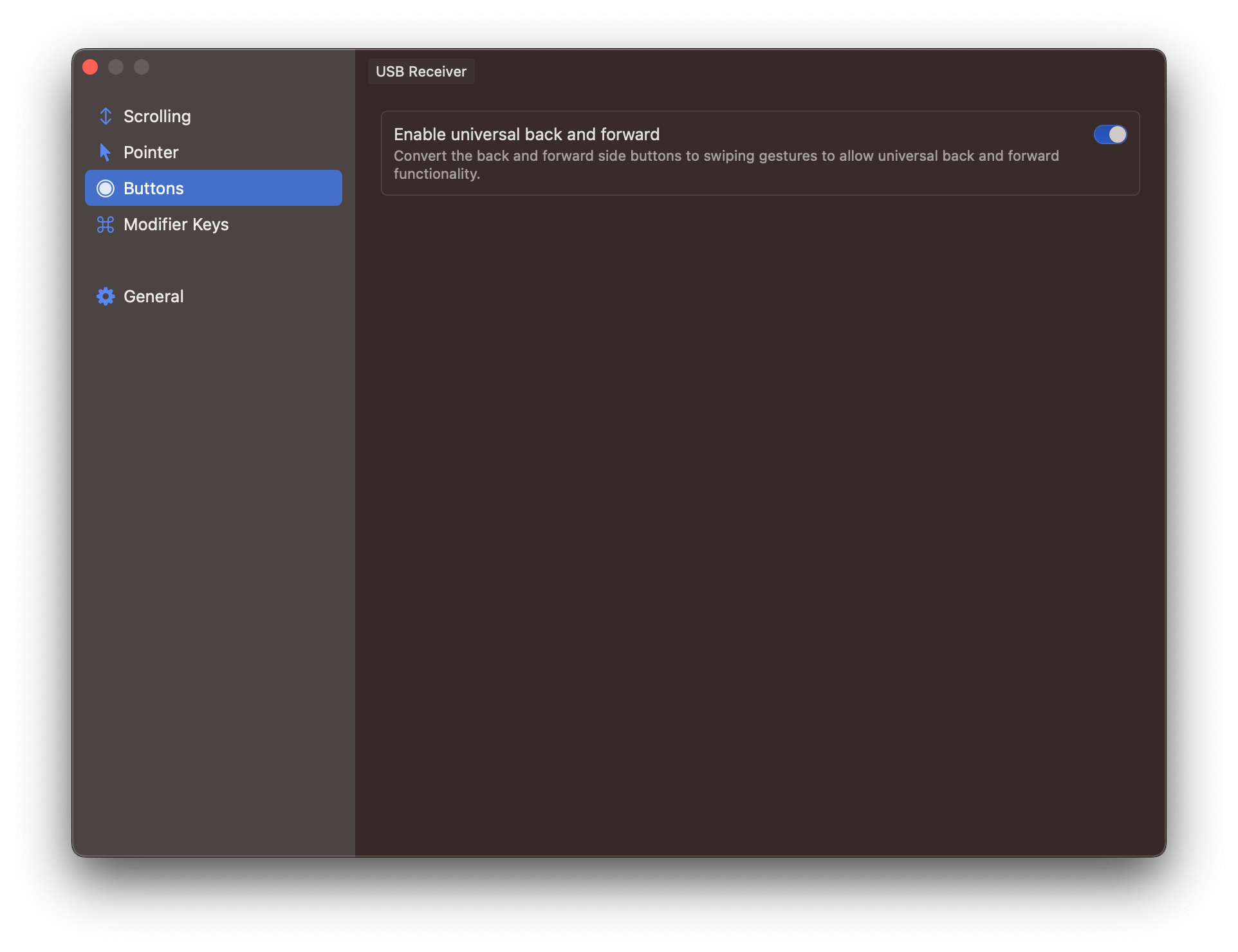Go to Modifier Keys settings
Image resolution: width=1238 pixels, height=952 pixels.
pos(176,224)
